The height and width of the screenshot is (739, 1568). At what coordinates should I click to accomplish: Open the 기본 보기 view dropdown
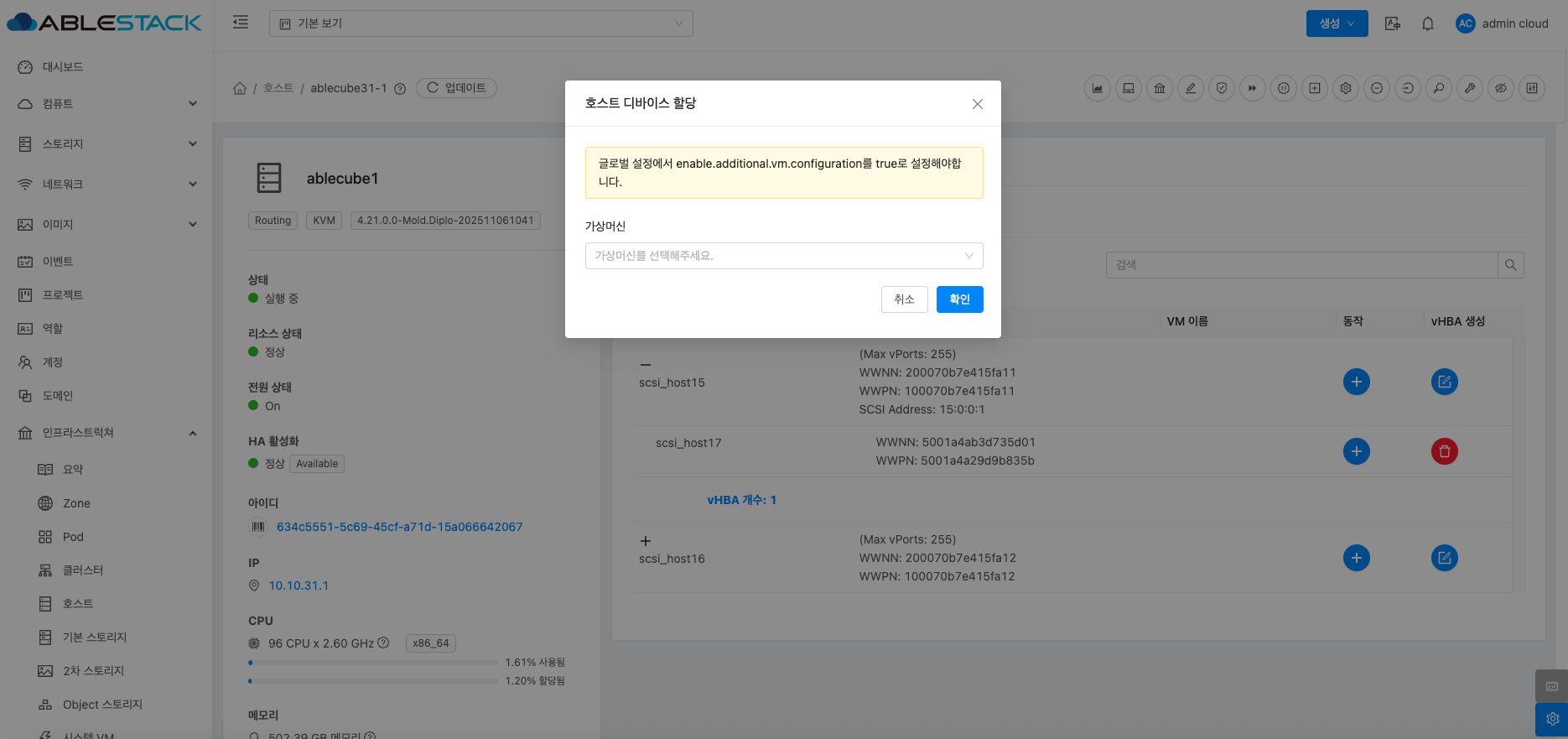coord(480,23)
